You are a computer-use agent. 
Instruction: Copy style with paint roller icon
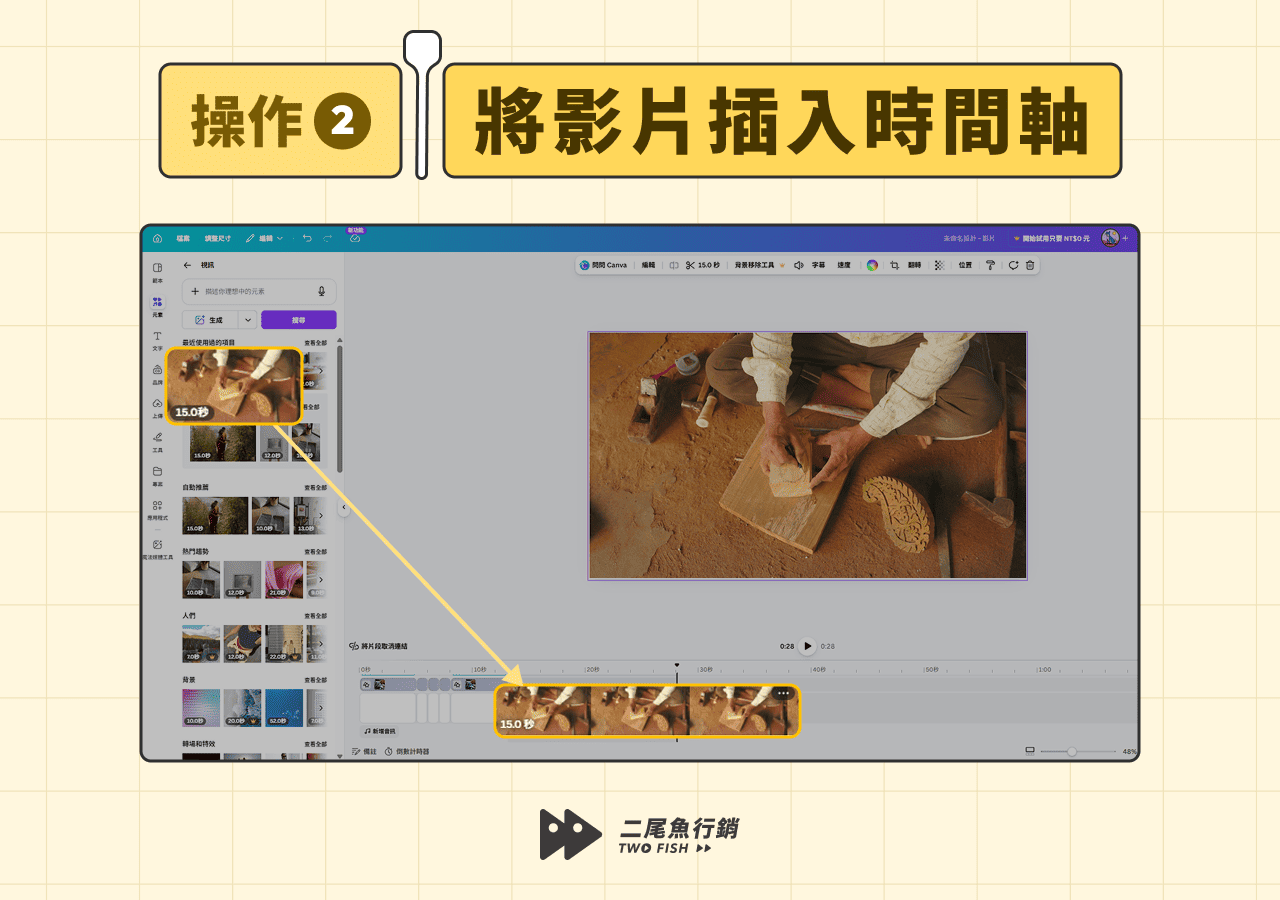991,265
